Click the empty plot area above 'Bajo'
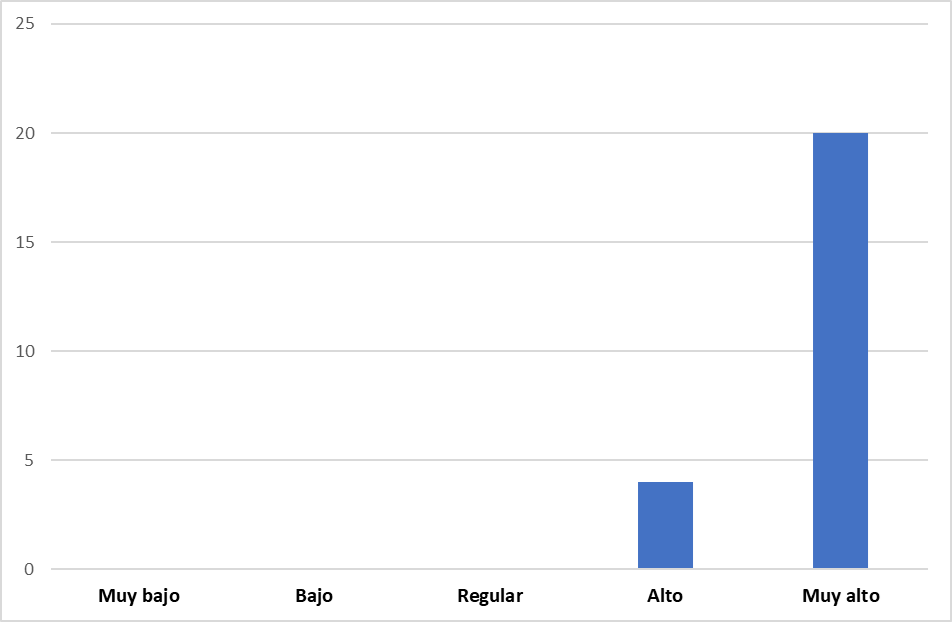The width and height of the screenshot is (952, 622). click(314, 300)
